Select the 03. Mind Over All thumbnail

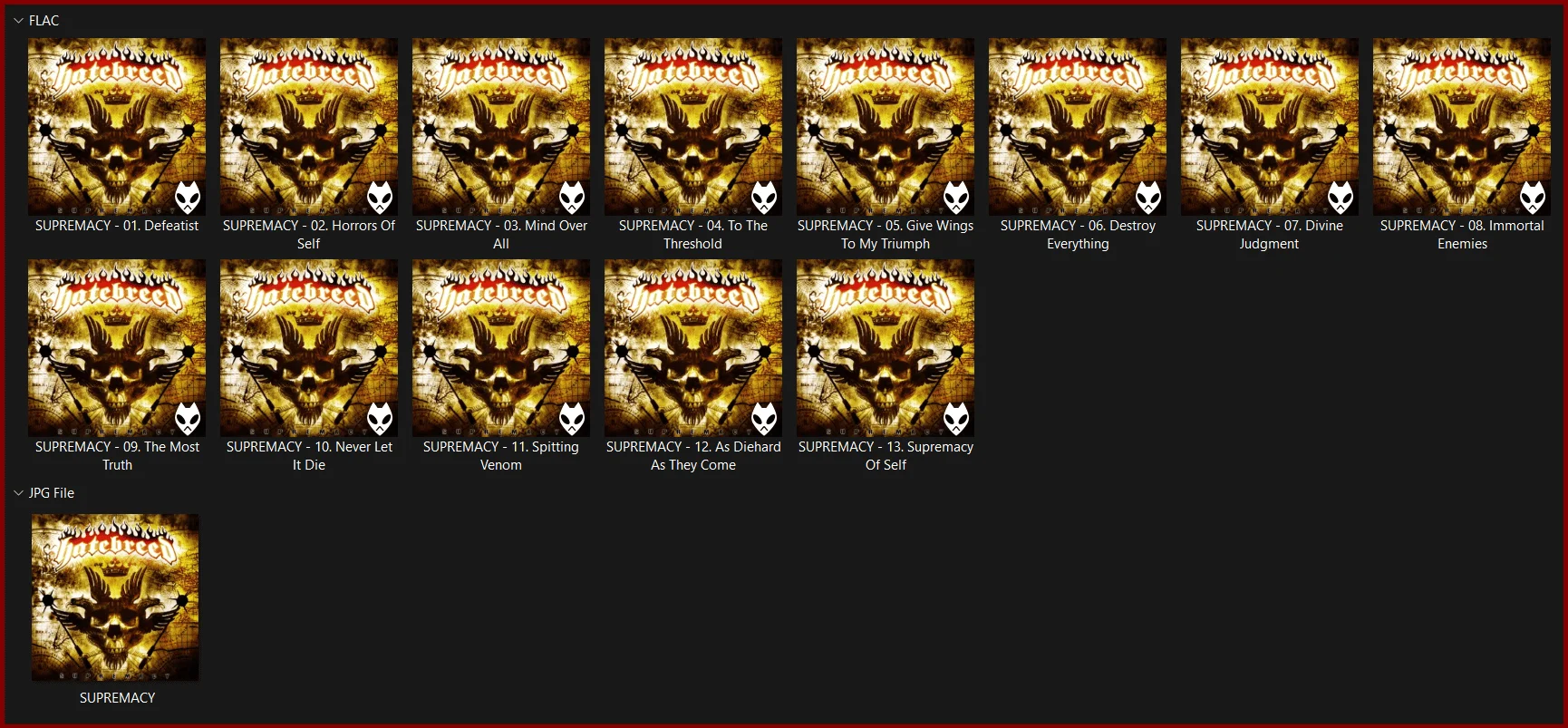tap(501, 126)
